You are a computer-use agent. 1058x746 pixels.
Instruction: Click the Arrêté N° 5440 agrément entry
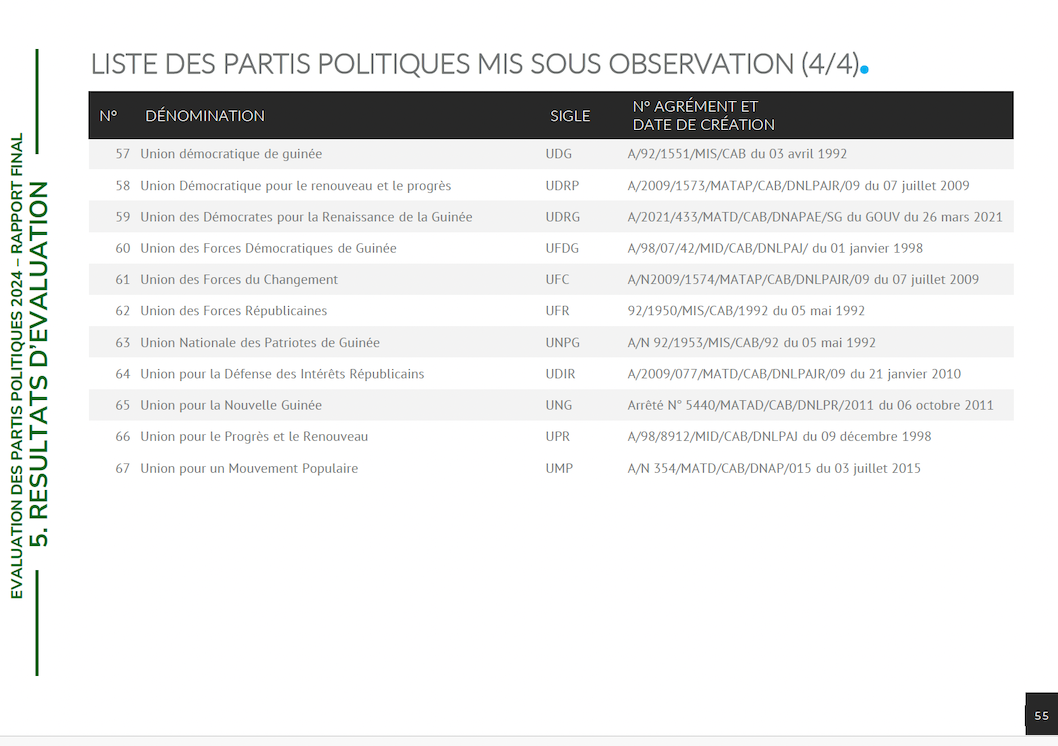click(x=810, y=405)
